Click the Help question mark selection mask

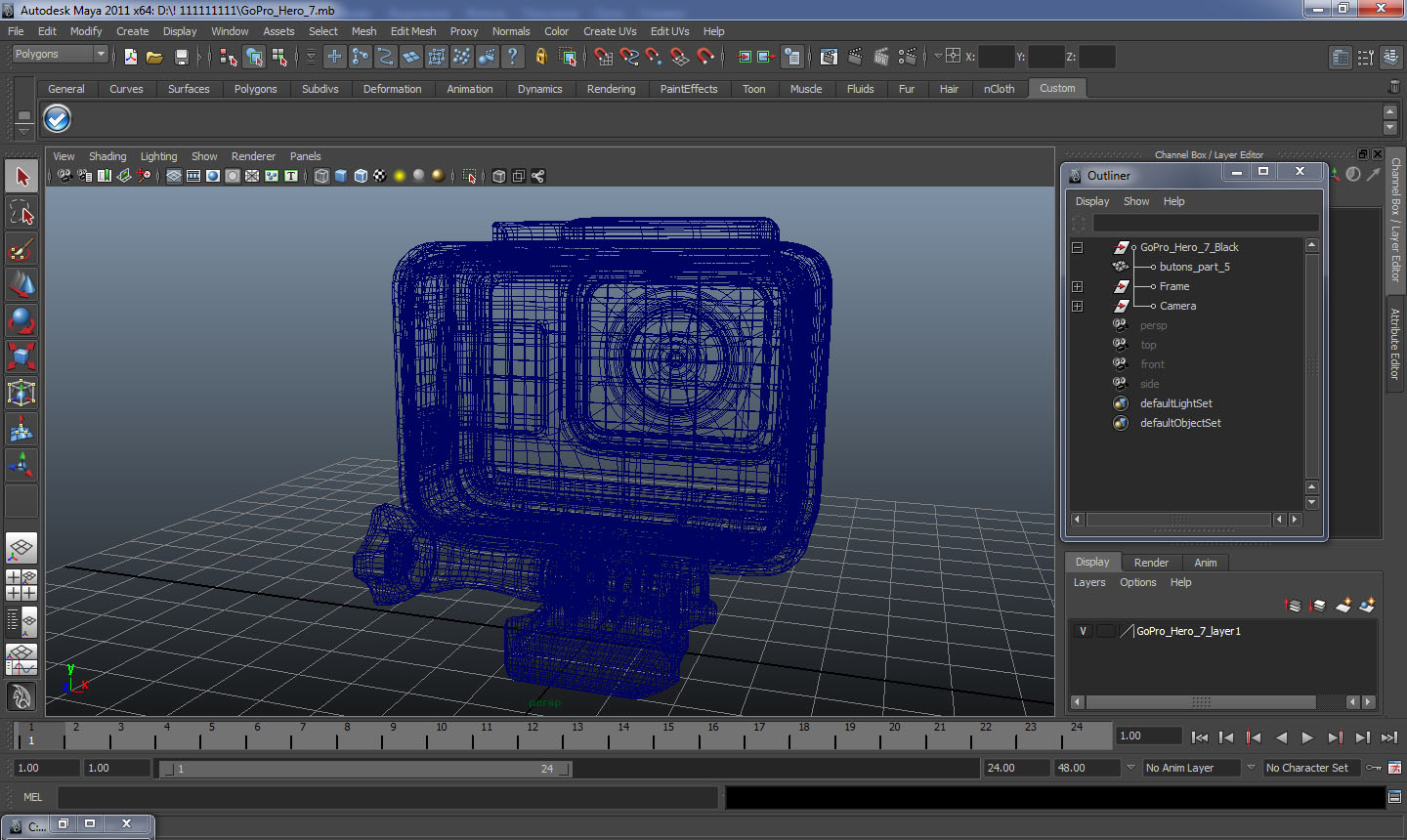(x=512, y=57)
